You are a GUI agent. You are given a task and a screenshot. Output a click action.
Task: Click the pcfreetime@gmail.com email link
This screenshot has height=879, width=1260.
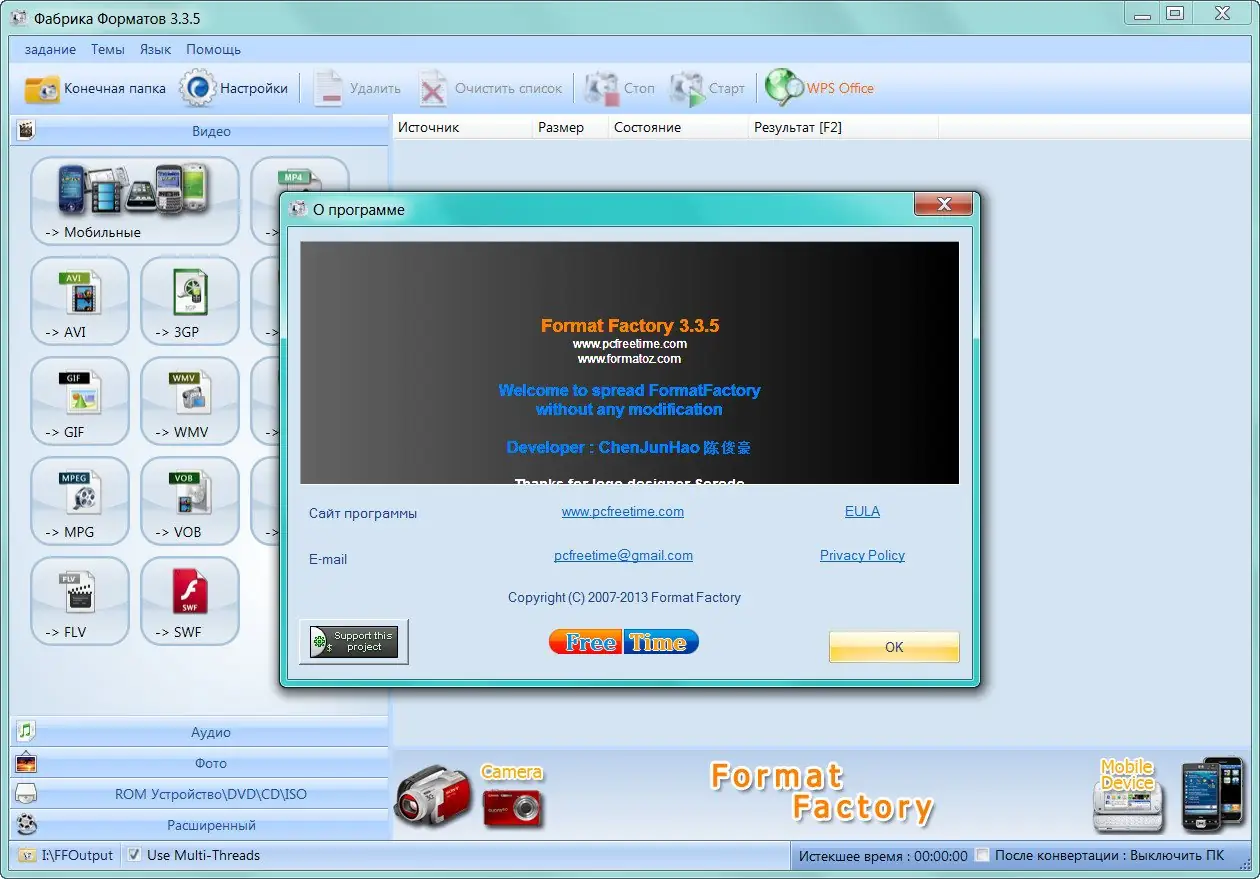623,555
